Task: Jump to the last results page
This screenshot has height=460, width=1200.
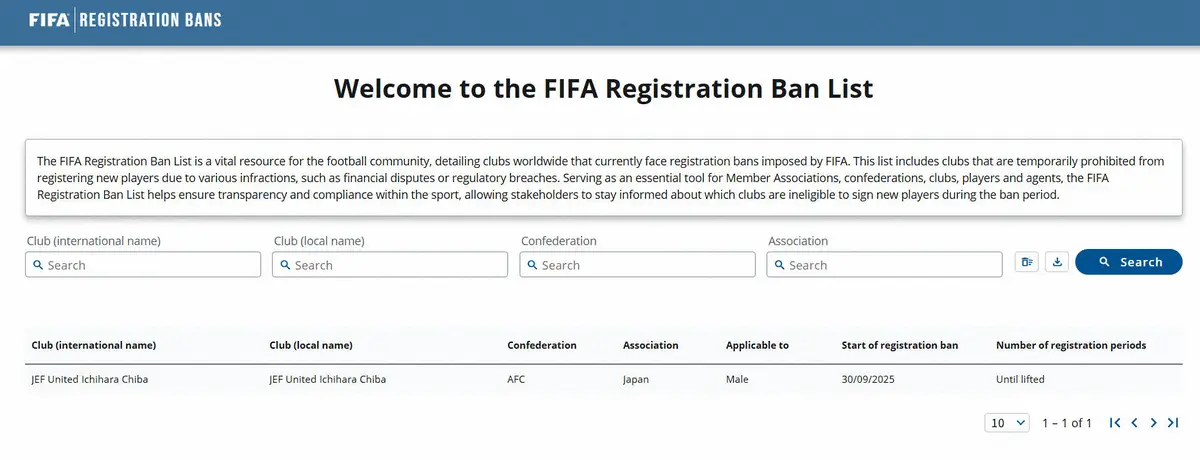Action: coord(1173,423)
